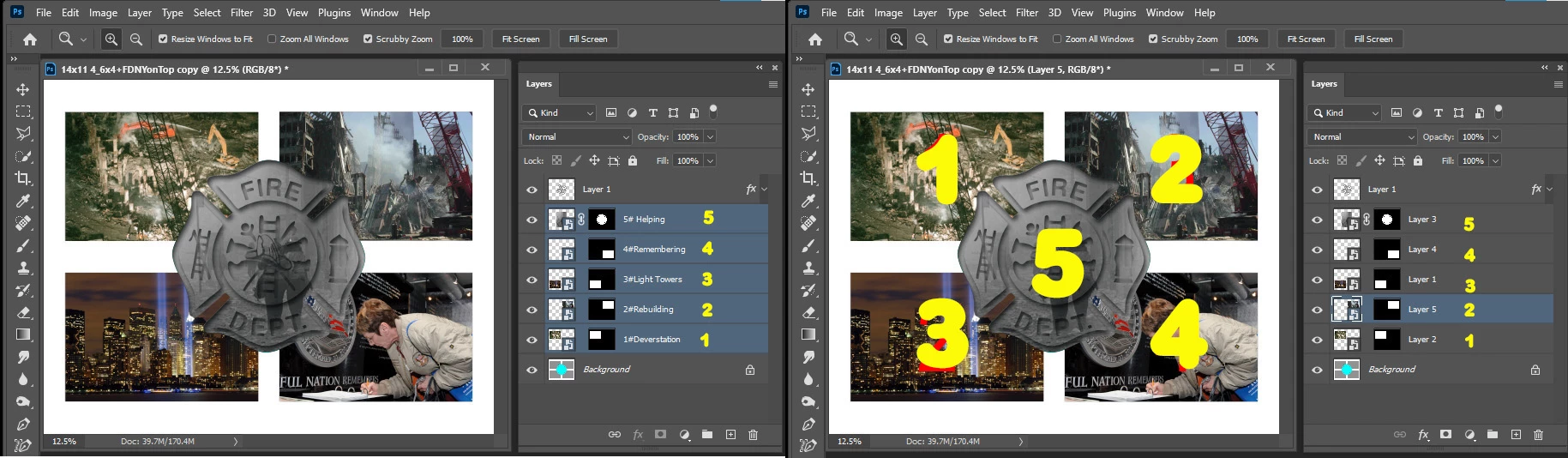The height and width of the screenshot is (458, 1568).
Task: Select the Rectangular Marquee tool in left window
Action: click(x=22, y=111)
